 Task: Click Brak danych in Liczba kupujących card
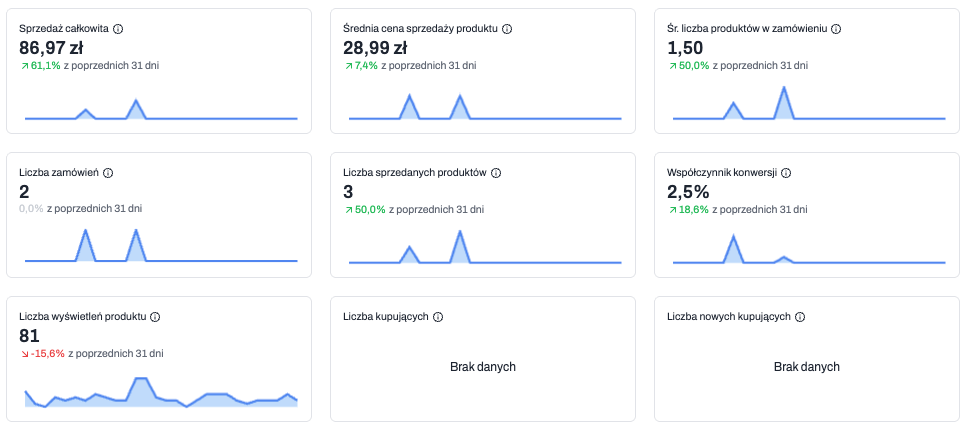click(x=483, y=367)
